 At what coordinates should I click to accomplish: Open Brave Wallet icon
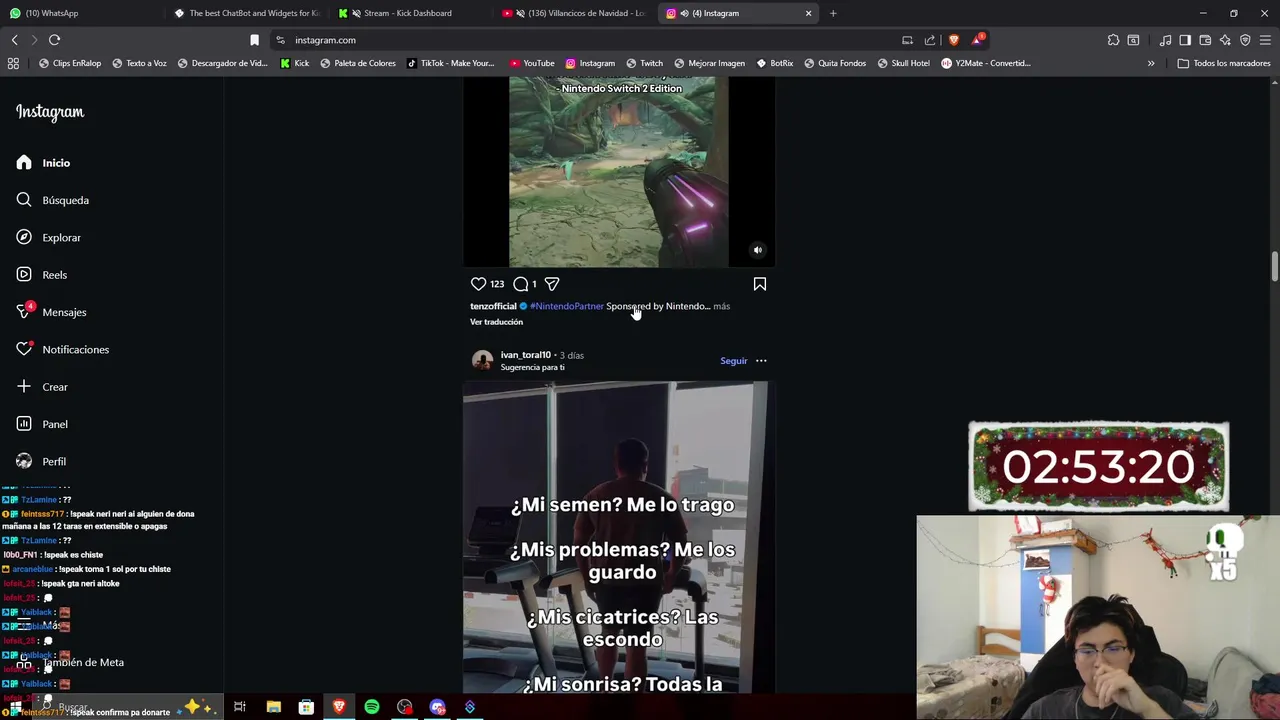pyautogui.click(x=1205, y=40)
